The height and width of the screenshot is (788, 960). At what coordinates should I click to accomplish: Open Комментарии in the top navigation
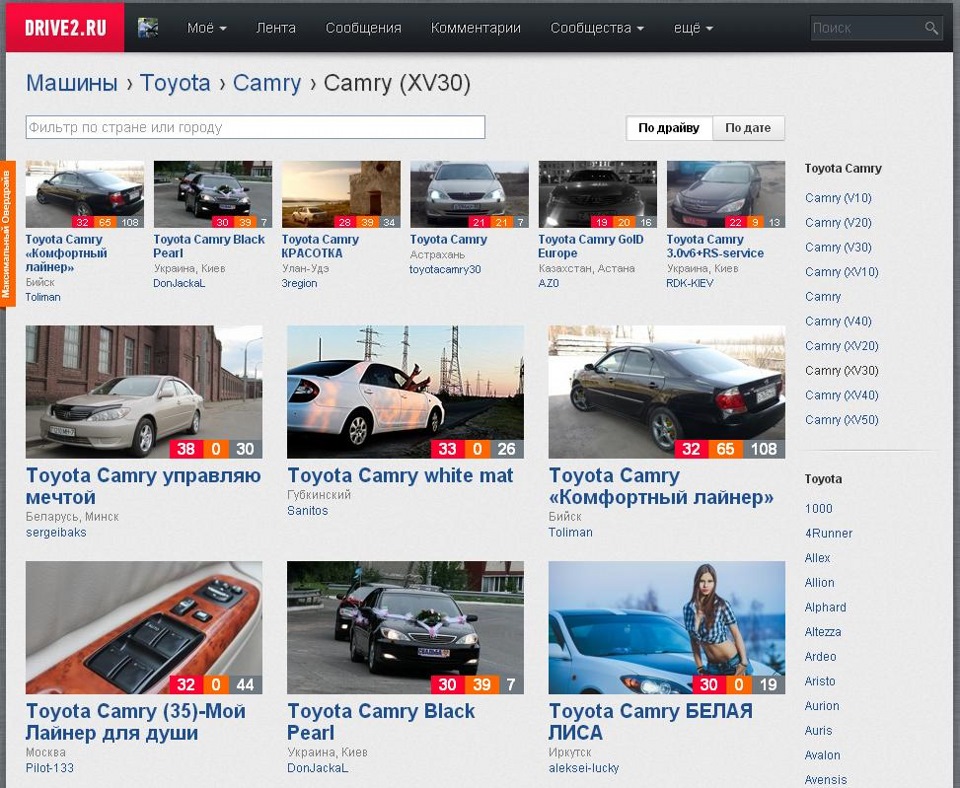pos(476,28)
